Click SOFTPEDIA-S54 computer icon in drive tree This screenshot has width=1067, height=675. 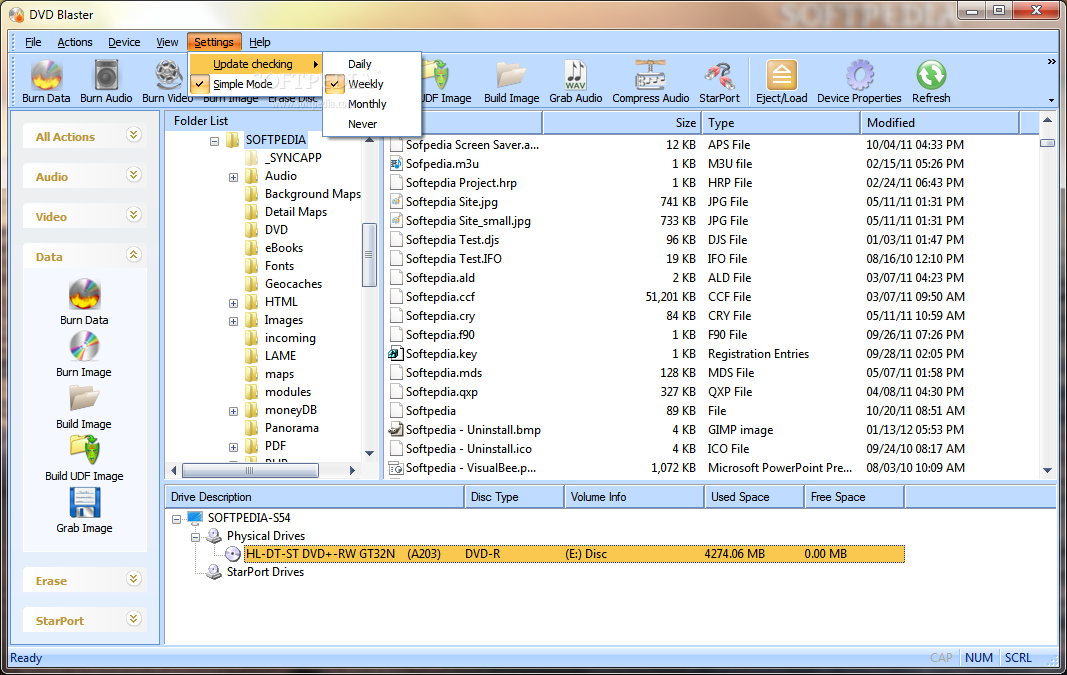[x=195, y=518]
